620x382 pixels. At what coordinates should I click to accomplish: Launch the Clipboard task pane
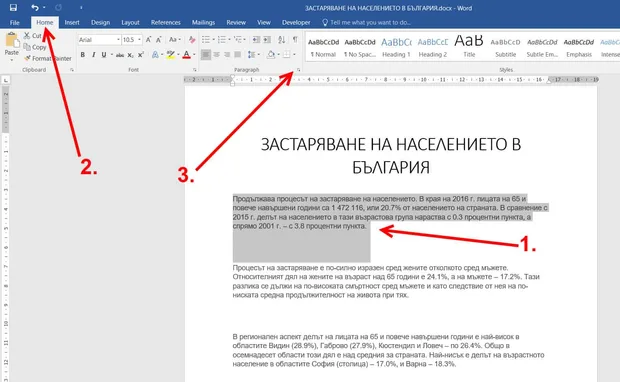pyautogui.click(x=72, y=70)
